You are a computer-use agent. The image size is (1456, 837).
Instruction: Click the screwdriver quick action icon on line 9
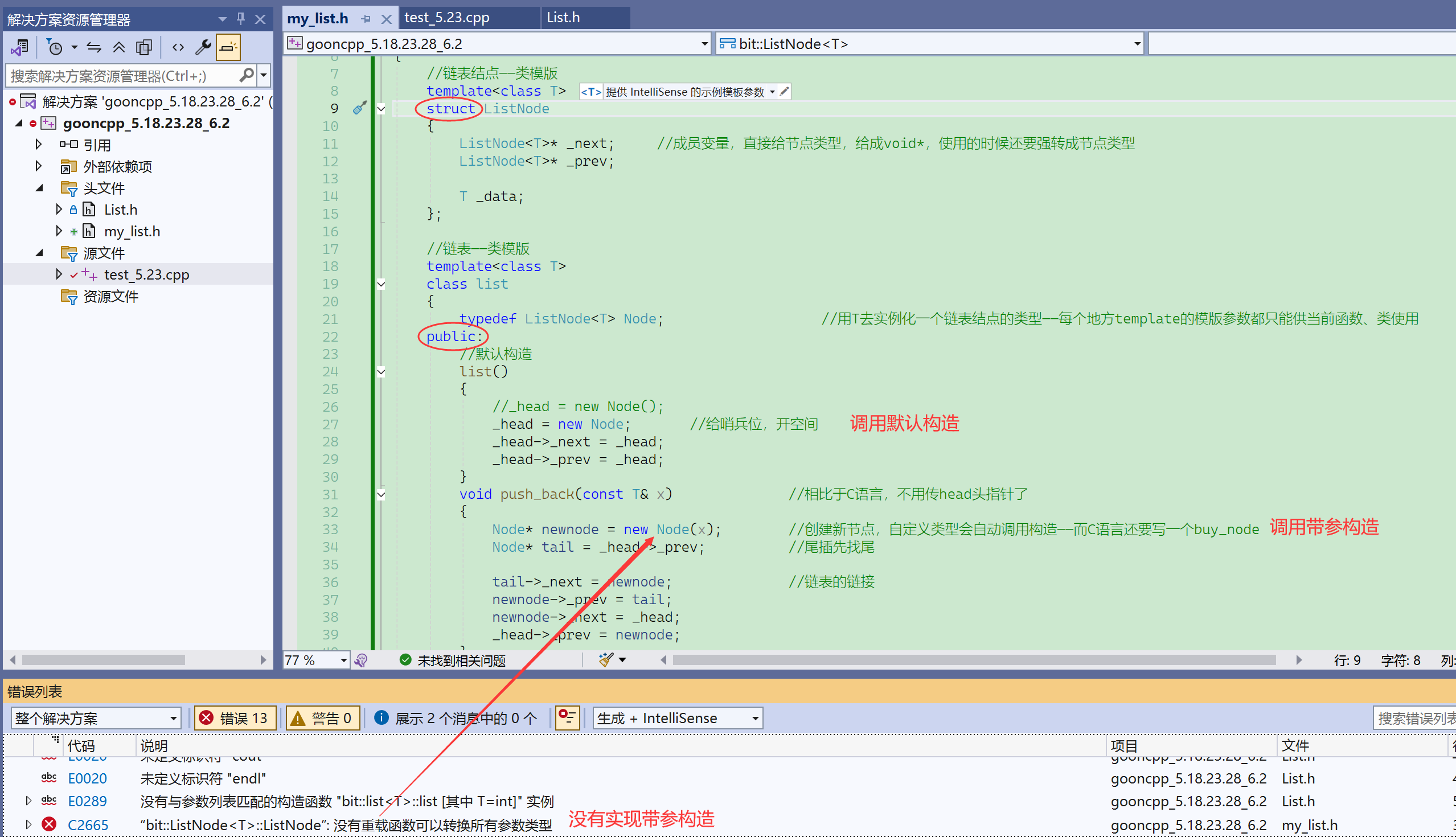(359, 108)
